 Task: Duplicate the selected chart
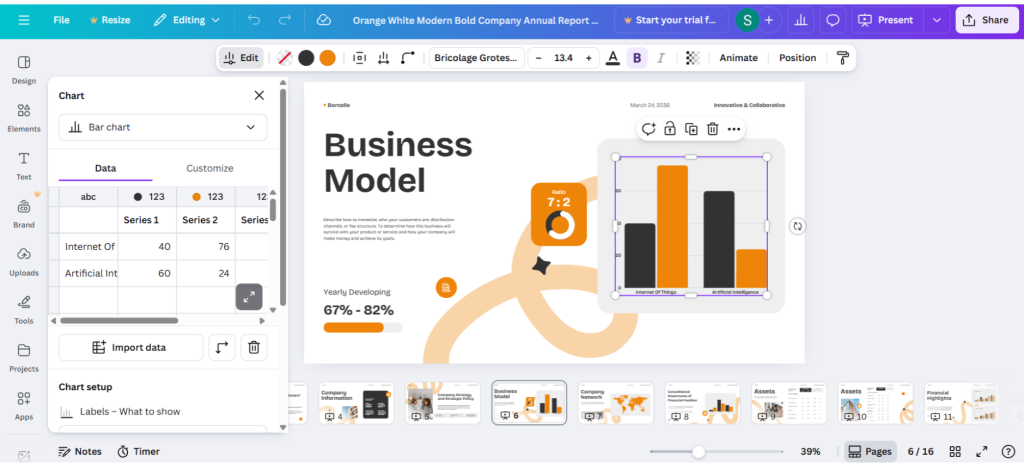[x=691, y=129]
